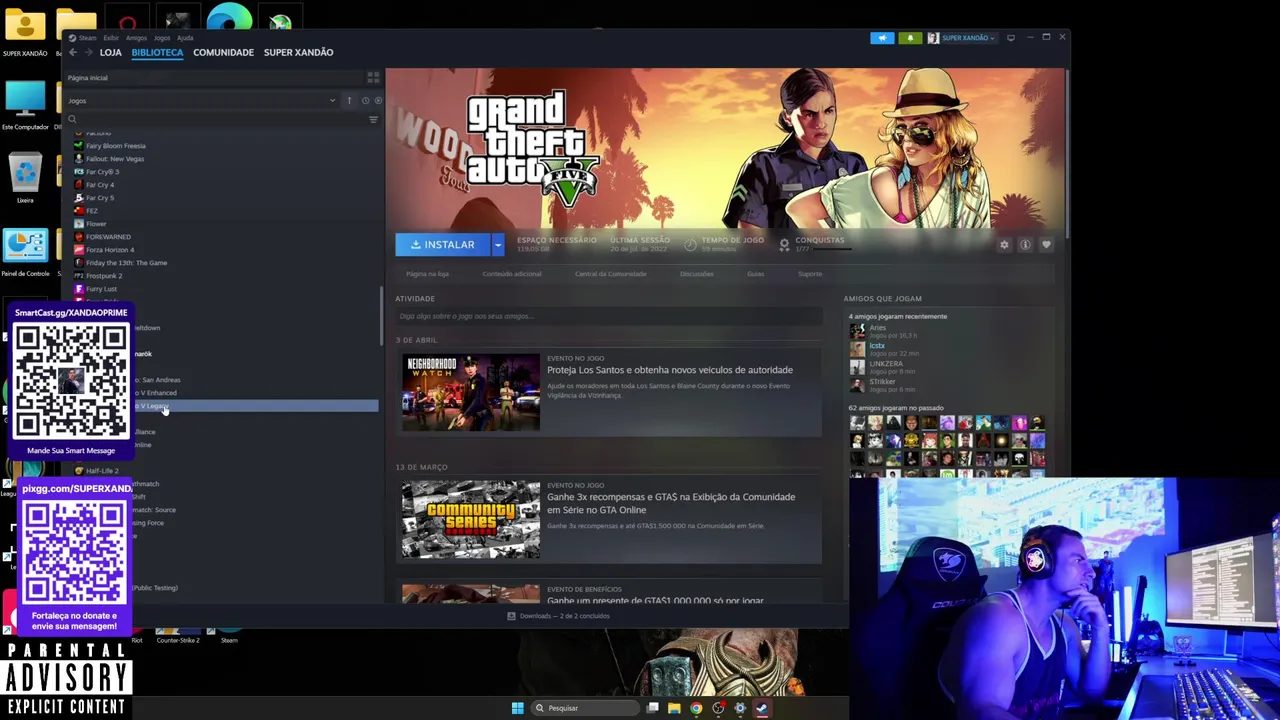The image size is (1280, 720).
Task: Select the BIBLIOTECA tab
Action: tap(157, 52)
